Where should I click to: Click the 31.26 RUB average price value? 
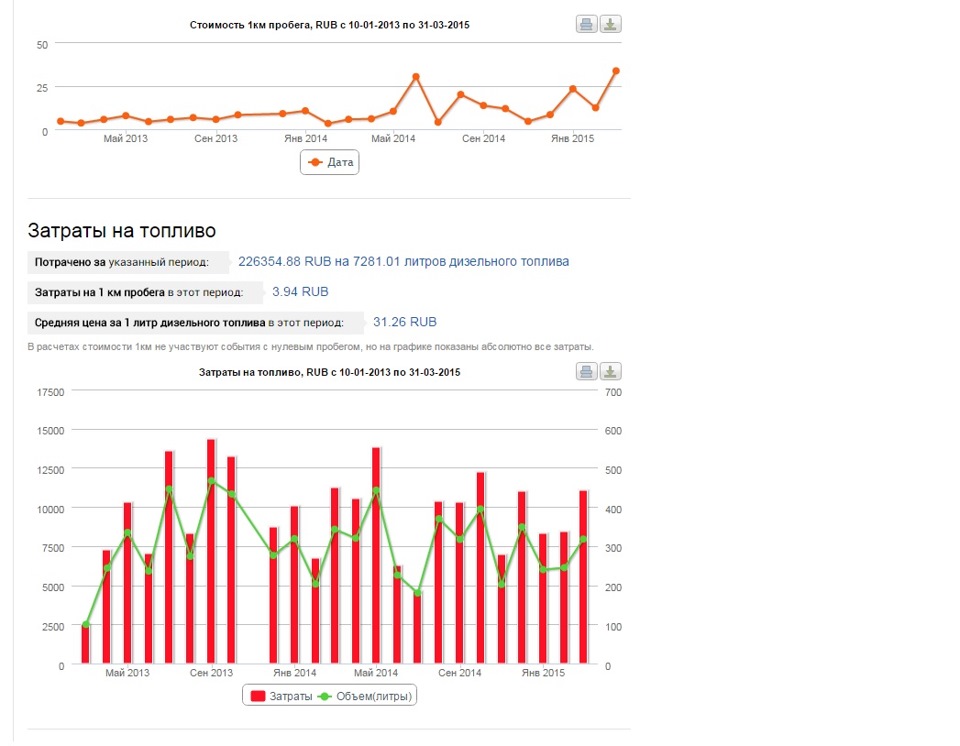[405, 322]
